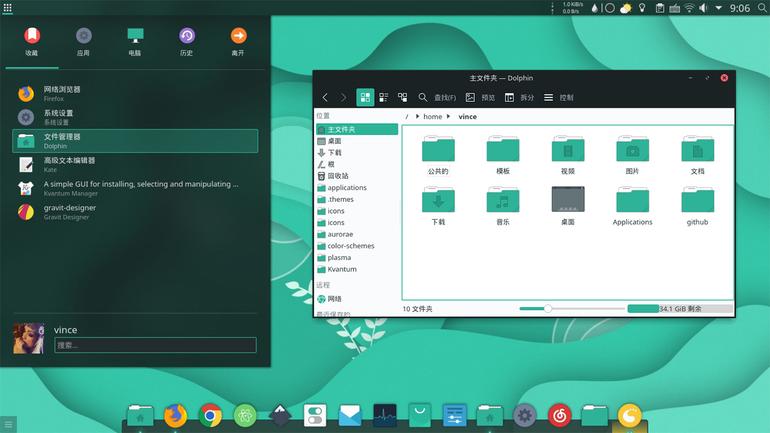Screen dimensions: 770x433
Task: Switch Dolphin to compact view mode
Action: [384, 97]
